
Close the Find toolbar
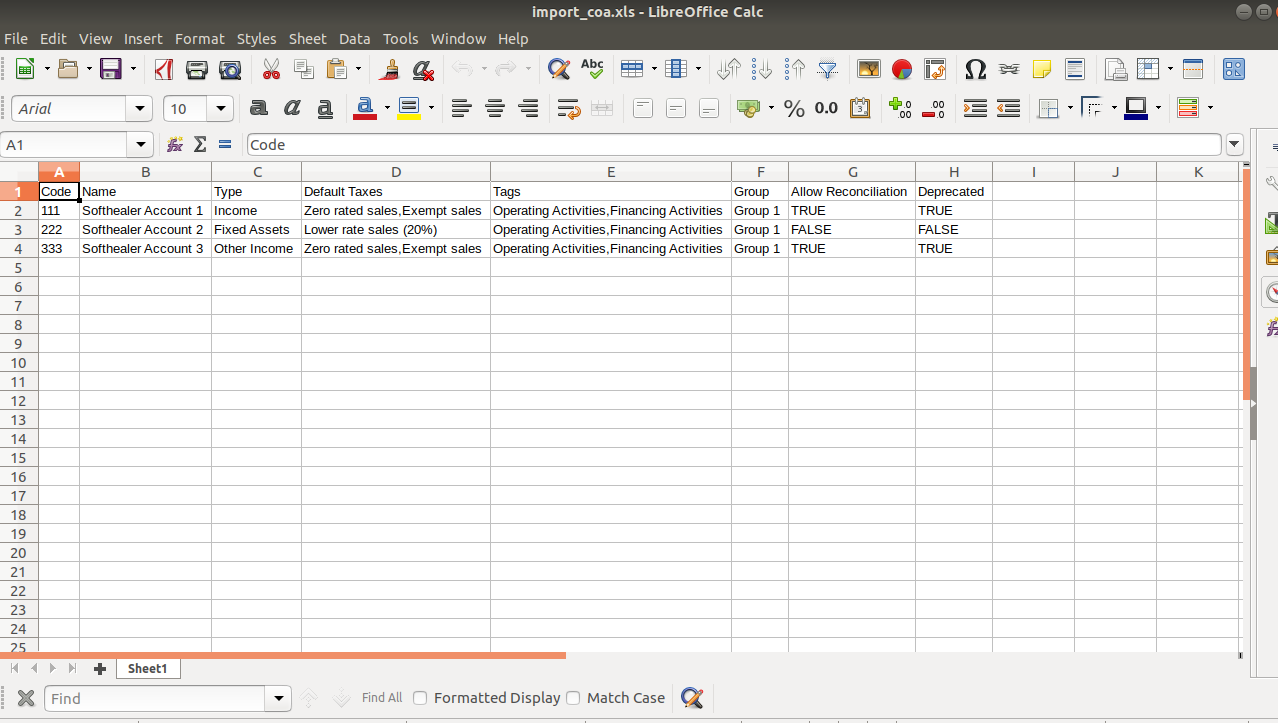point(26,698)
